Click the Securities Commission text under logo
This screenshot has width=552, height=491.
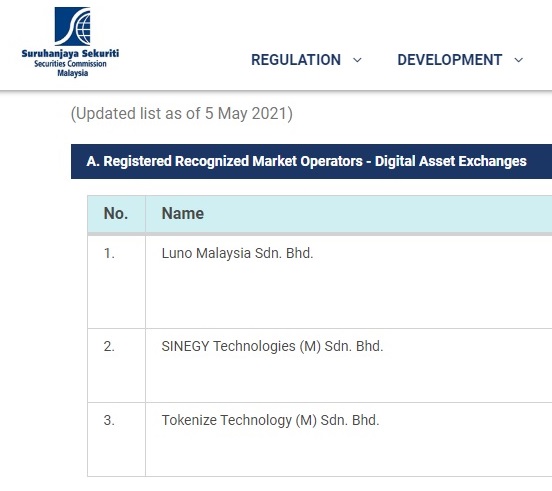70,64
